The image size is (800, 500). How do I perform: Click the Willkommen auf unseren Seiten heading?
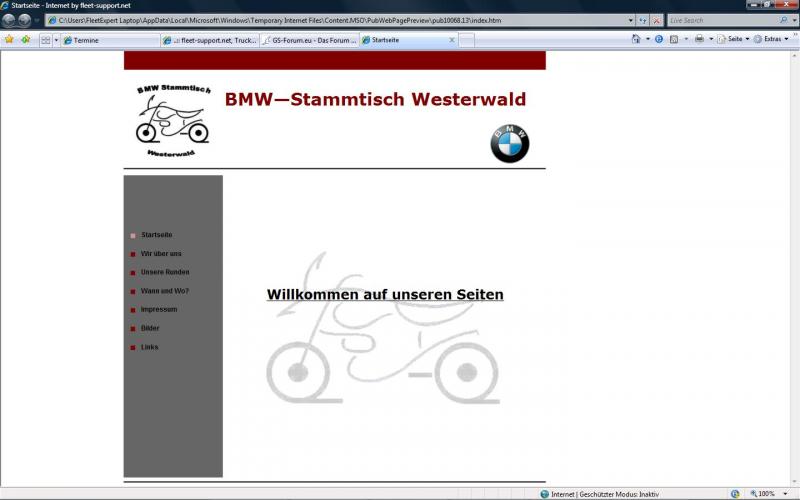pos(385,294)
